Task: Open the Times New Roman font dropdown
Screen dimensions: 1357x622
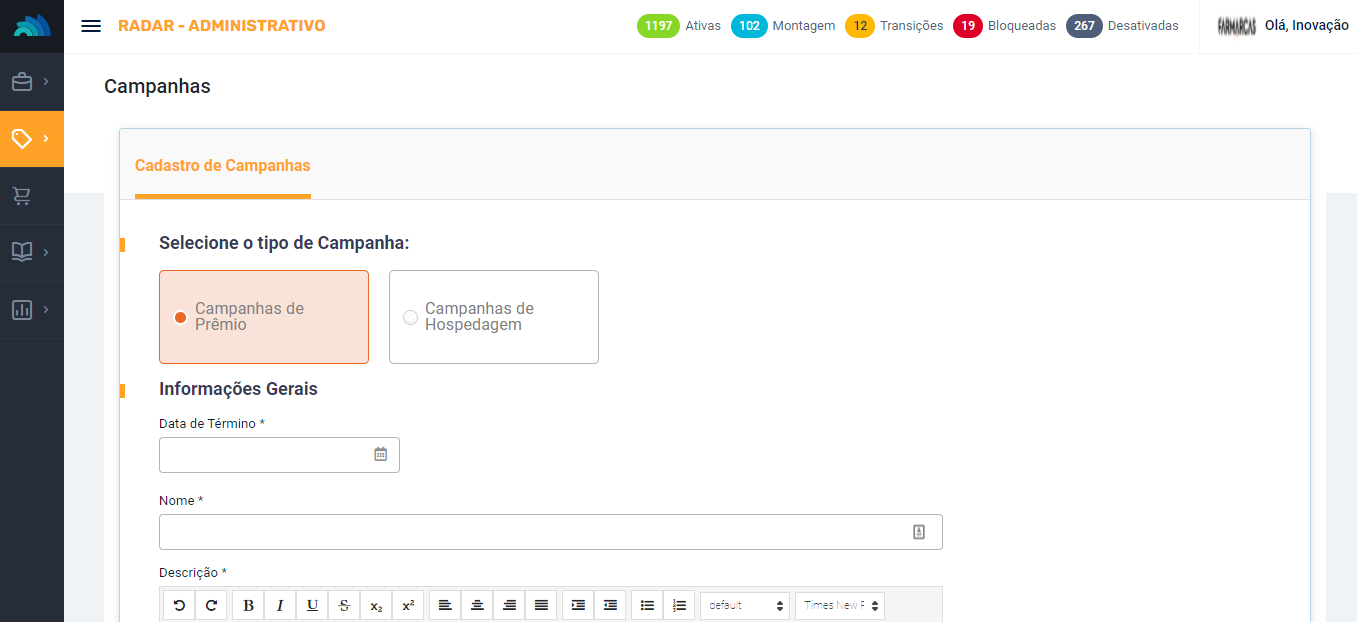Action: [840, 605]
